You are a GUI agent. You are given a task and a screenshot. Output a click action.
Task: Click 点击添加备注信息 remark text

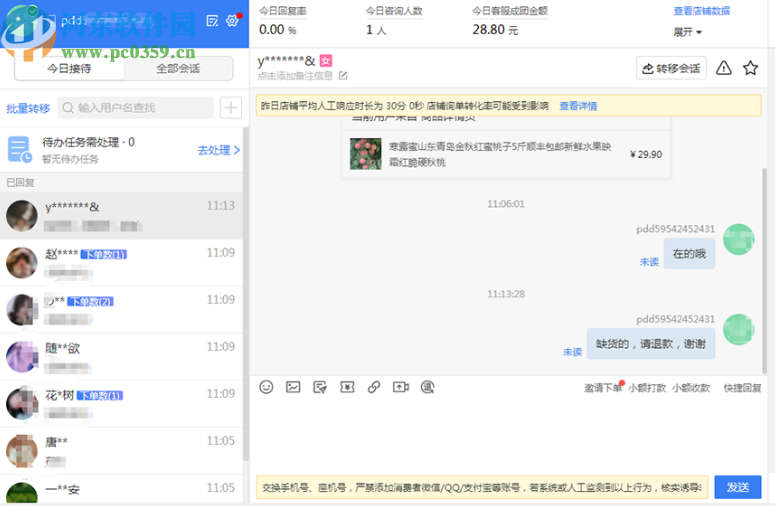click(295, 76)
